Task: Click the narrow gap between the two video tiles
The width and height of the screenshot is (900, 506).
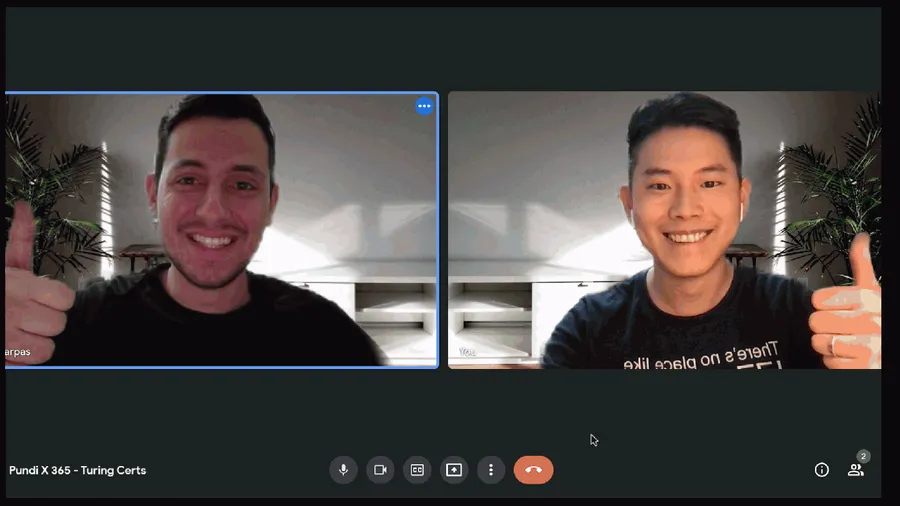Action: 443,230
